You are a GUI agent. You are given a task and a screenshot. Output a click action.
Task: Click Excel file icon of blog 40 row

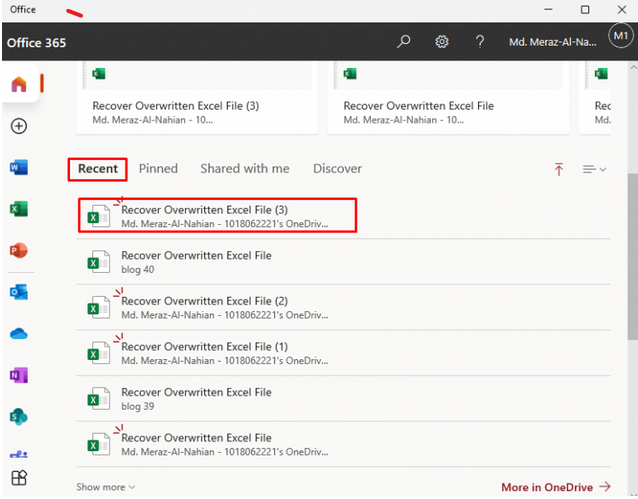(x=98, y=261)
